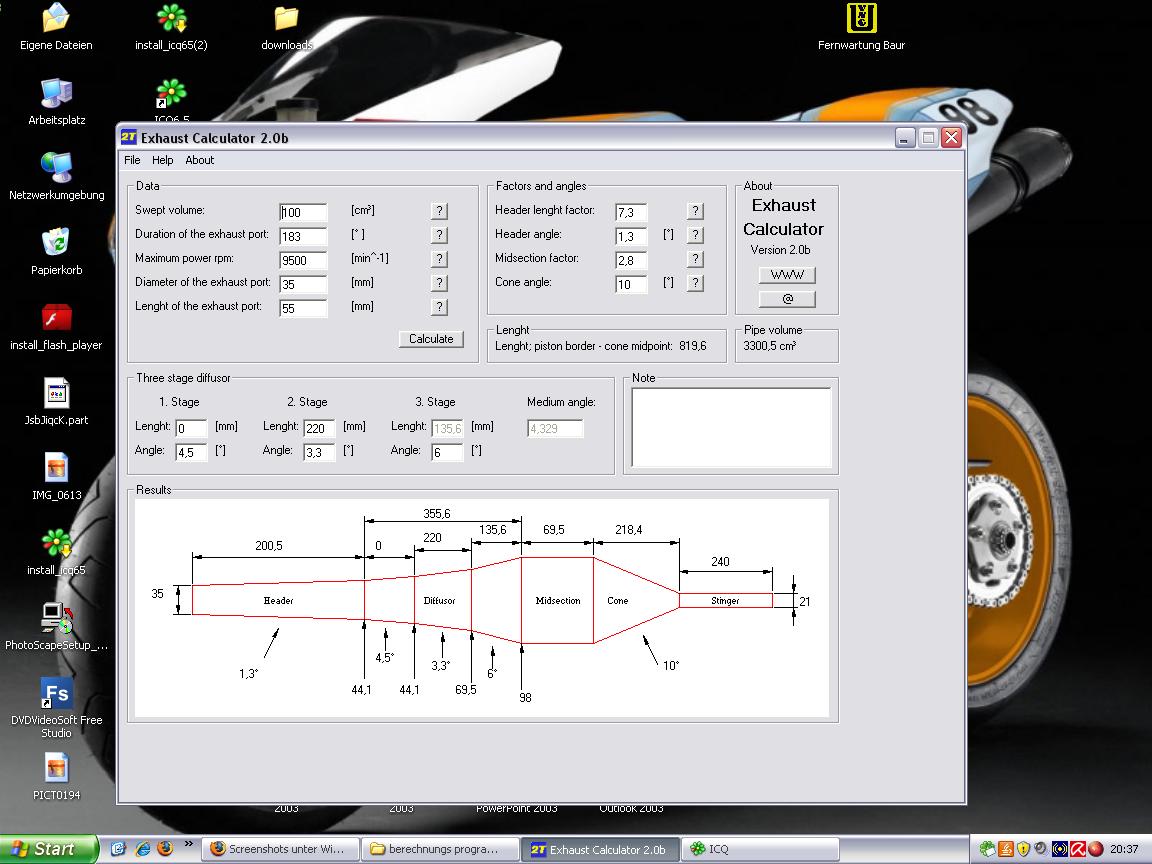Click the Firefox quick launch icon
The image size is (1152, 864).
(165, 849)
